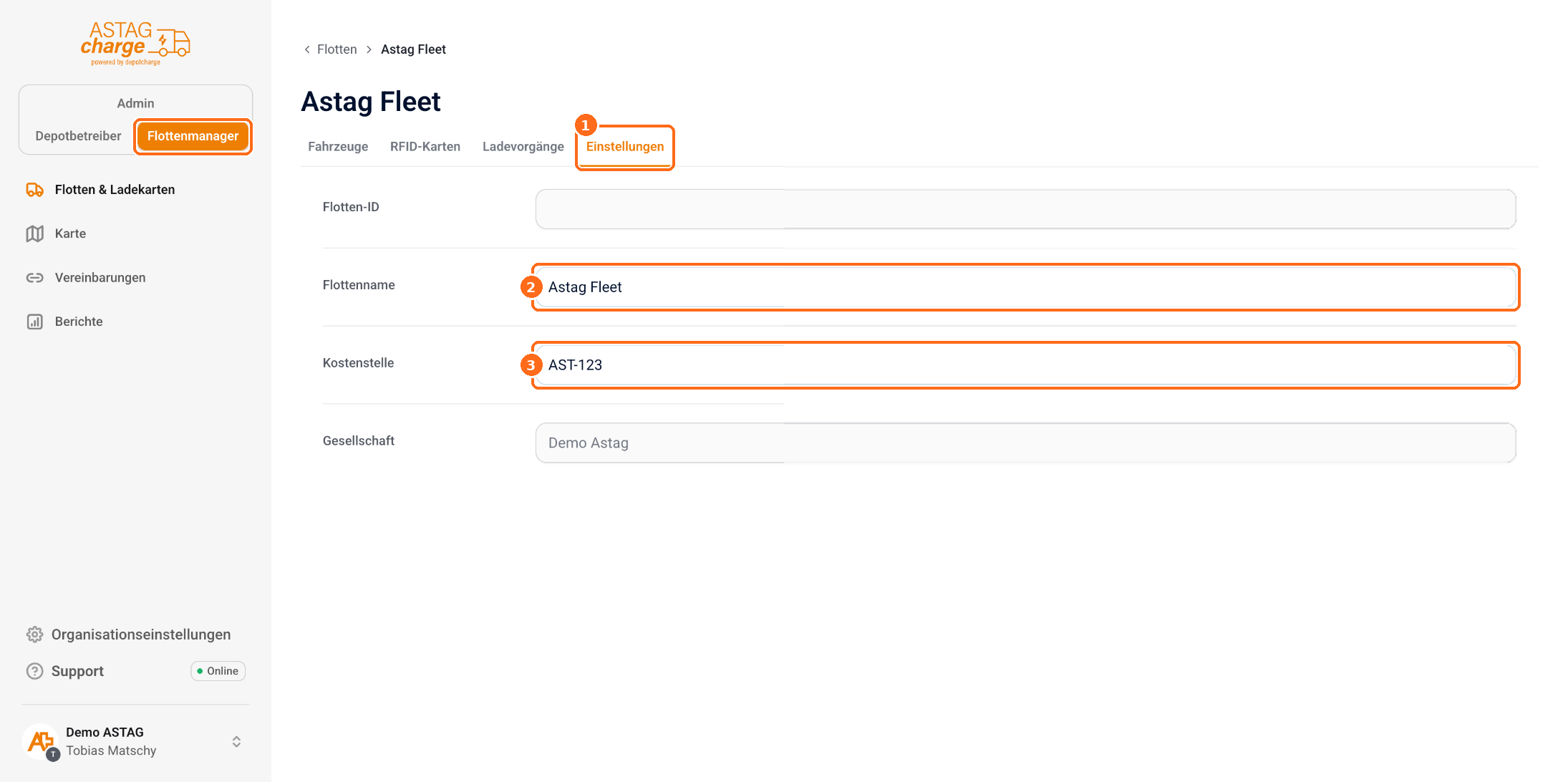Click the Vereinbarungen link icon
Image resolution: width=1568 pixels, height=782 pixels.
click(35, 278)
